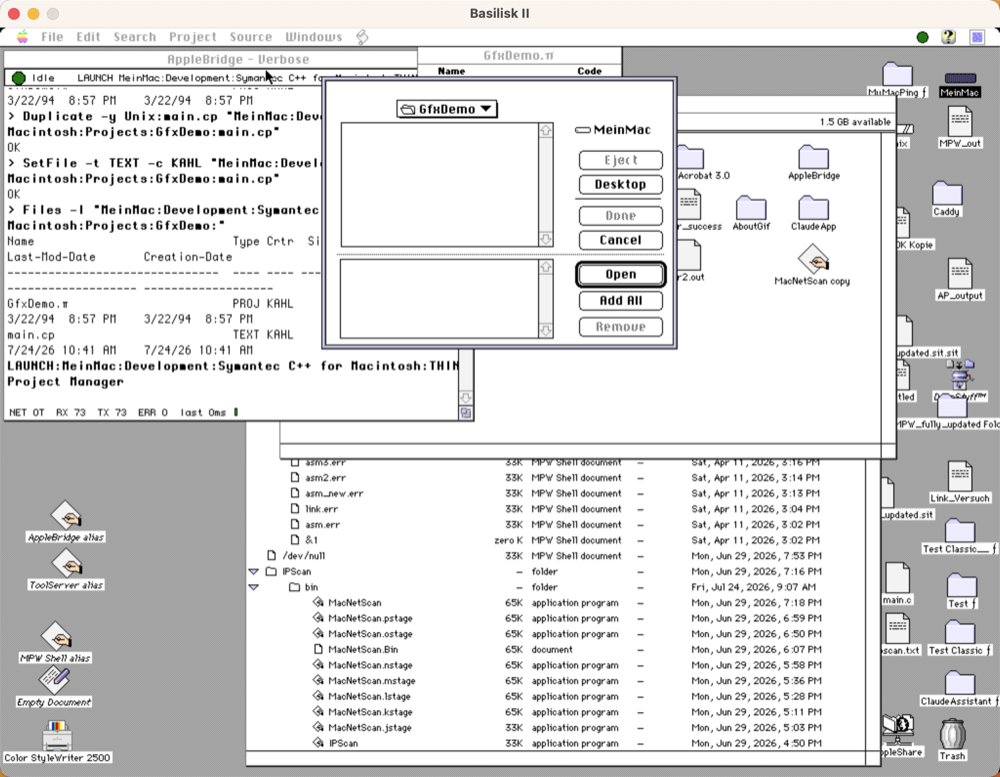Select the Caddy folder icon

pyautogui.click(x=946, y=193)
